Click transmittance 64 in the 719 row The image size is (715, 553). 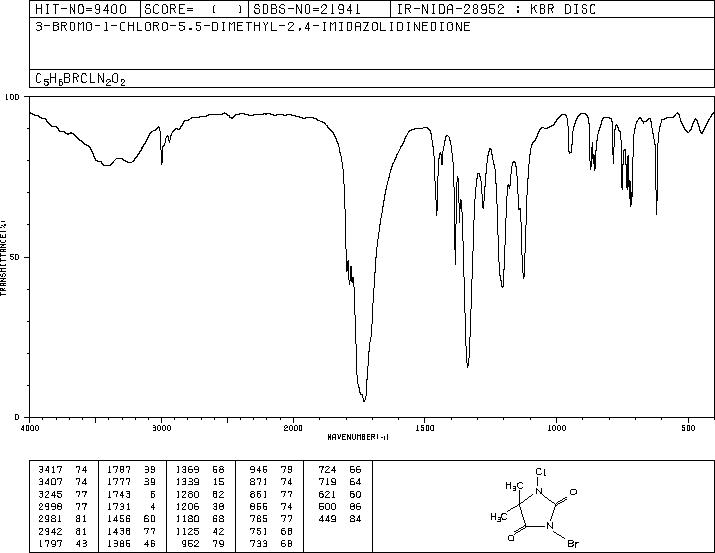click(355, 481)
